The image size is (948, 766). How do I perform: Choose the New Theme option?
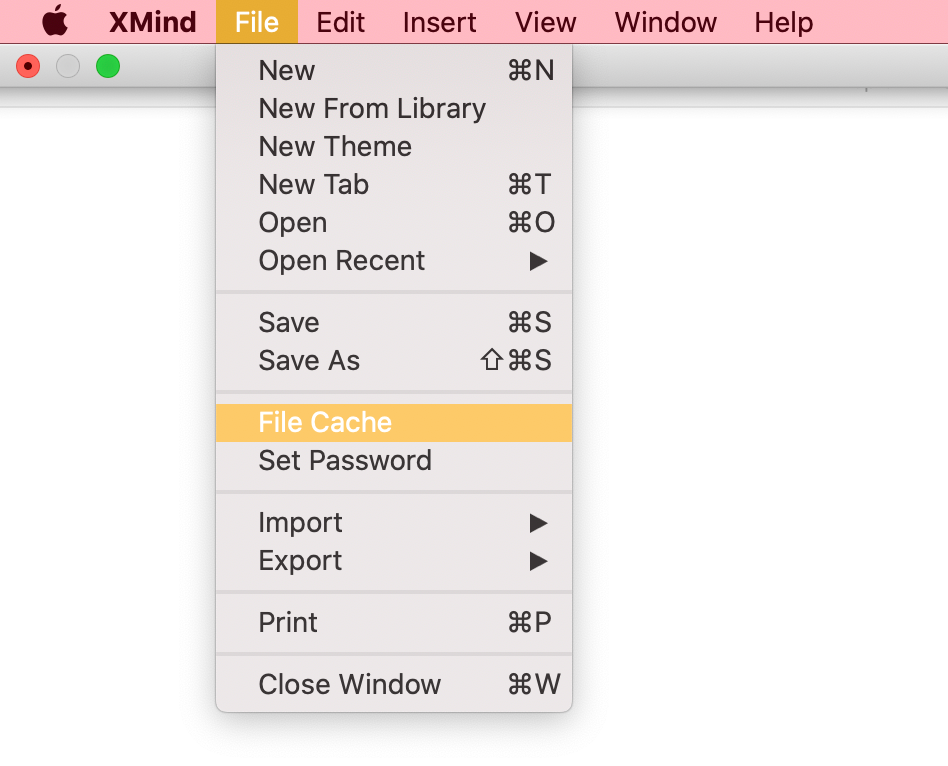[394, 146]
